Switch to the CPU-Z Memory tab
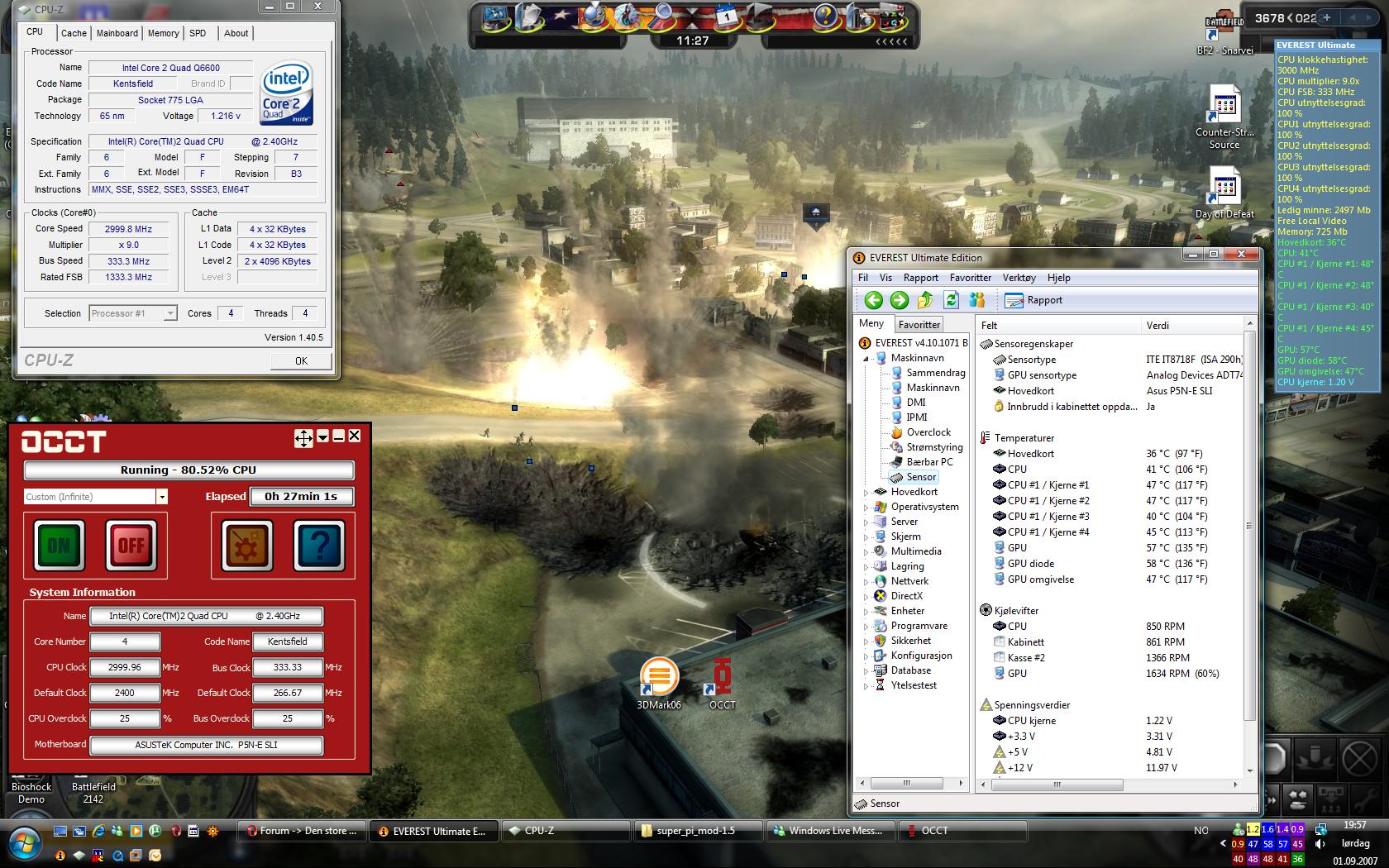 click(x=163, y=33)
